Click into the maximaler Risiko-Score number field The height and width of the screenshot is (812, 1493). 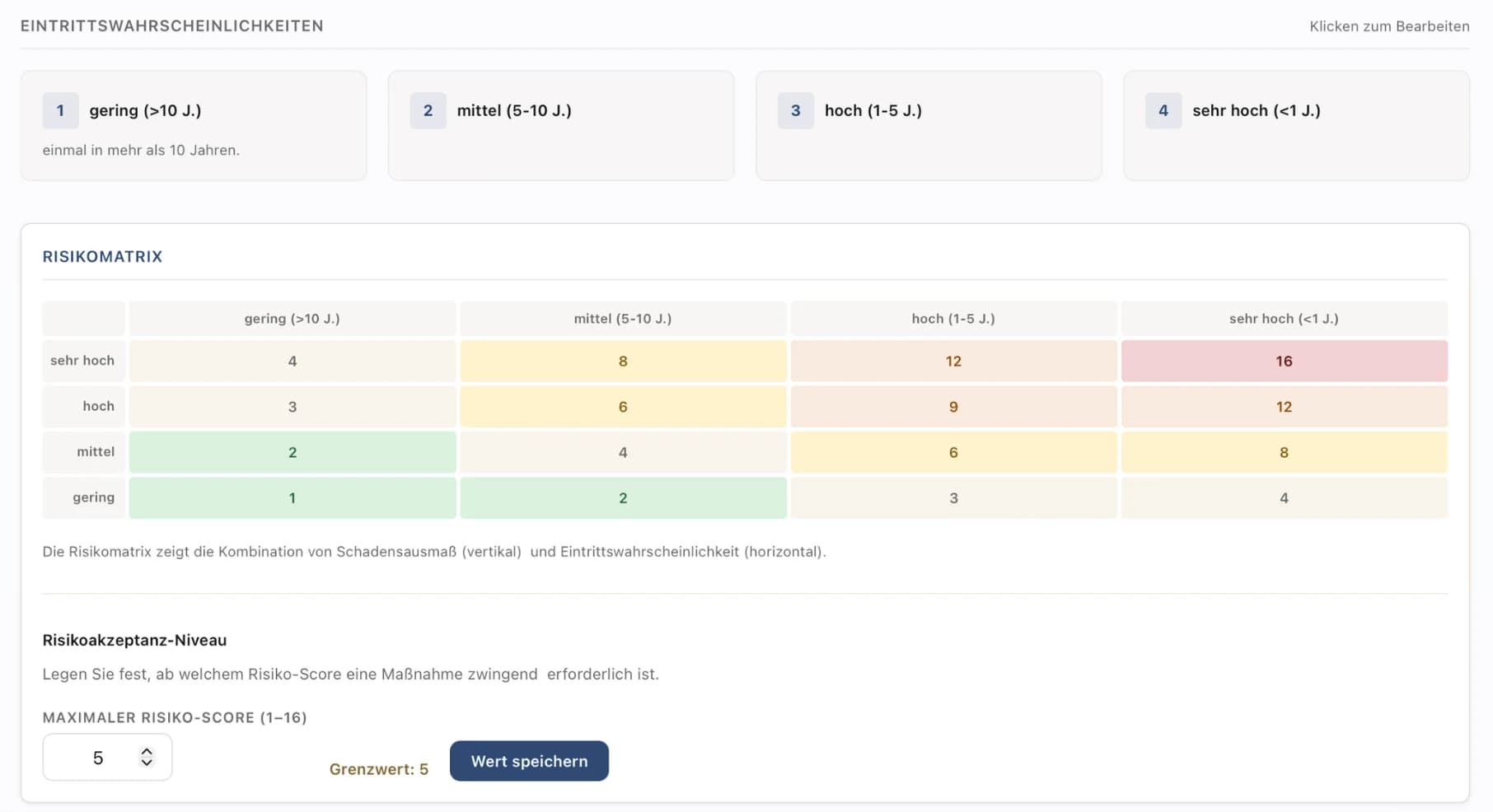pos(107,758)
